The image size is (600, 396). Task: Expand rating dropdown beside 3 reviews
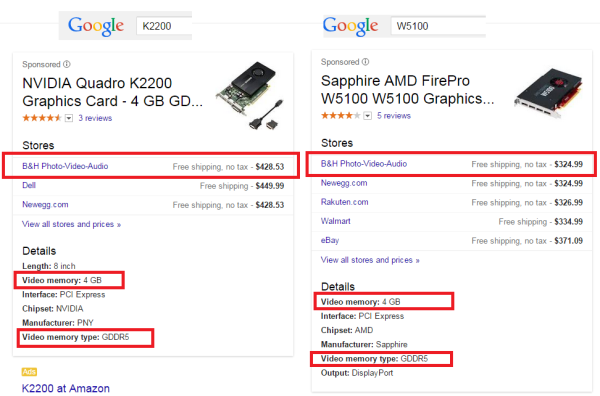pyautogui.click(x=69, y=118)
